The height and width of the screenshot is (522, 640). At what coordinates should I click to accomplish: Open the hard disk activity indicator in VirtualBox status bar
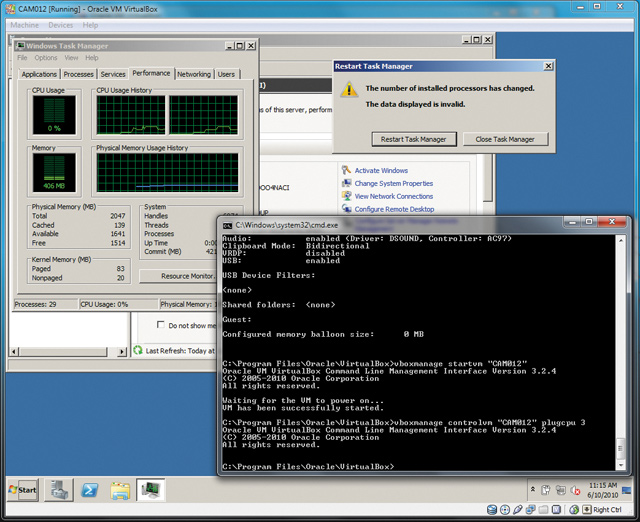[x=492, y=509]
